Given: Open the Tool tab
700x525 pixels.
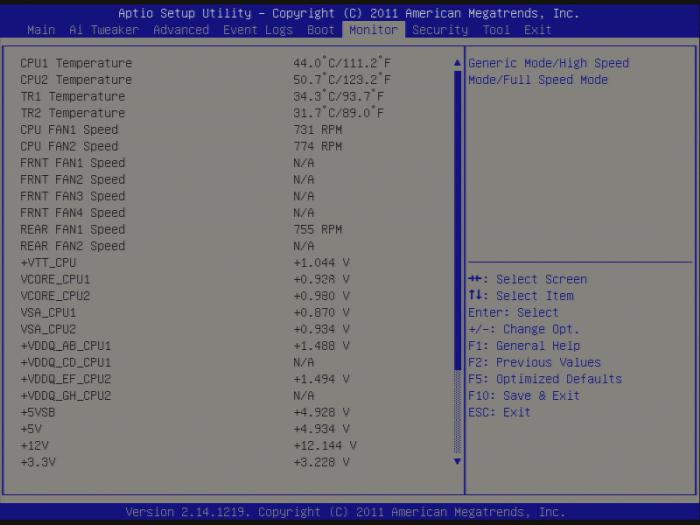Looking at the screenshot, I should [496, 30].
